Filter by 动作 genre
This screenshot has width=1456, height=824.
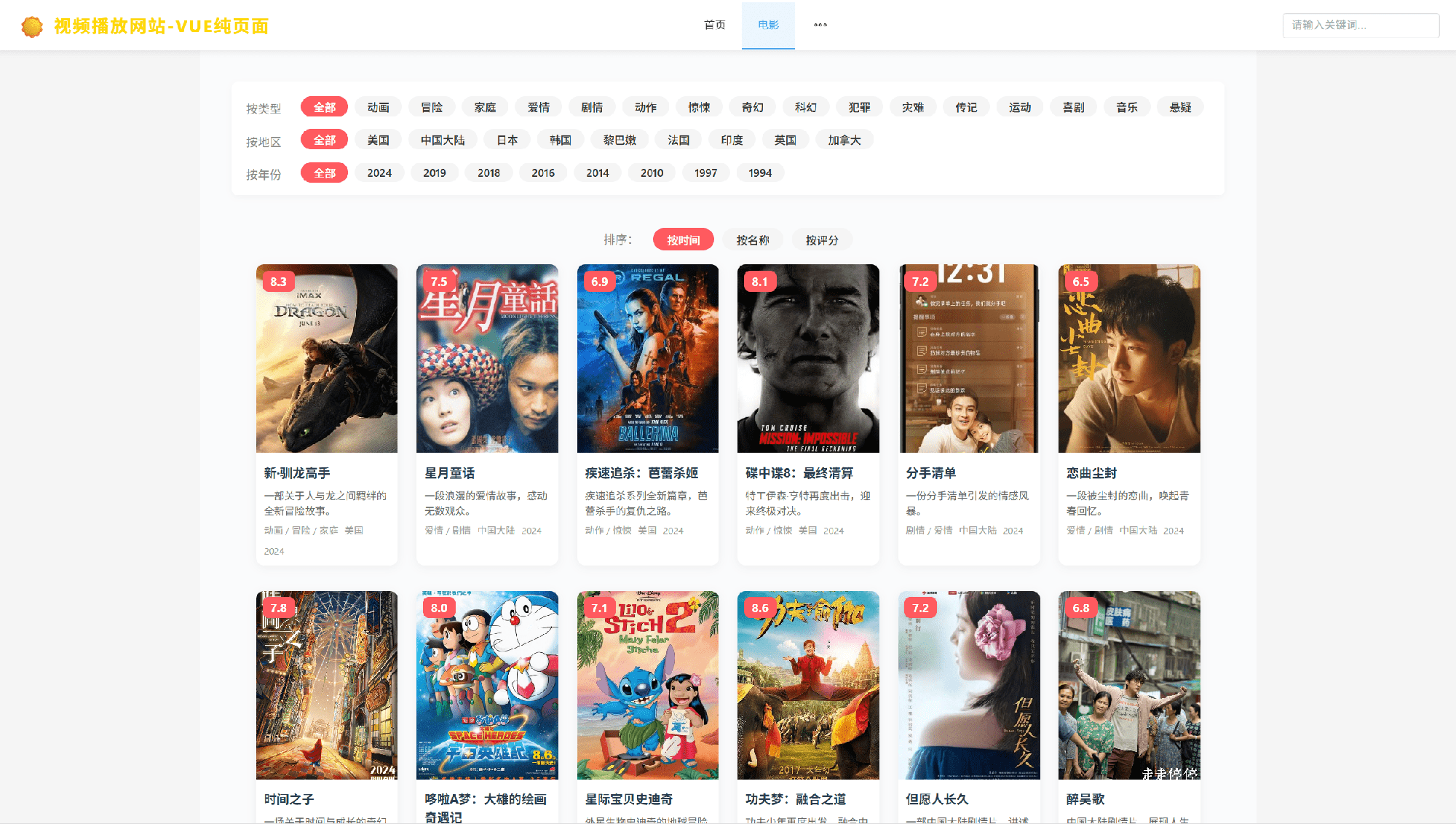646,107
